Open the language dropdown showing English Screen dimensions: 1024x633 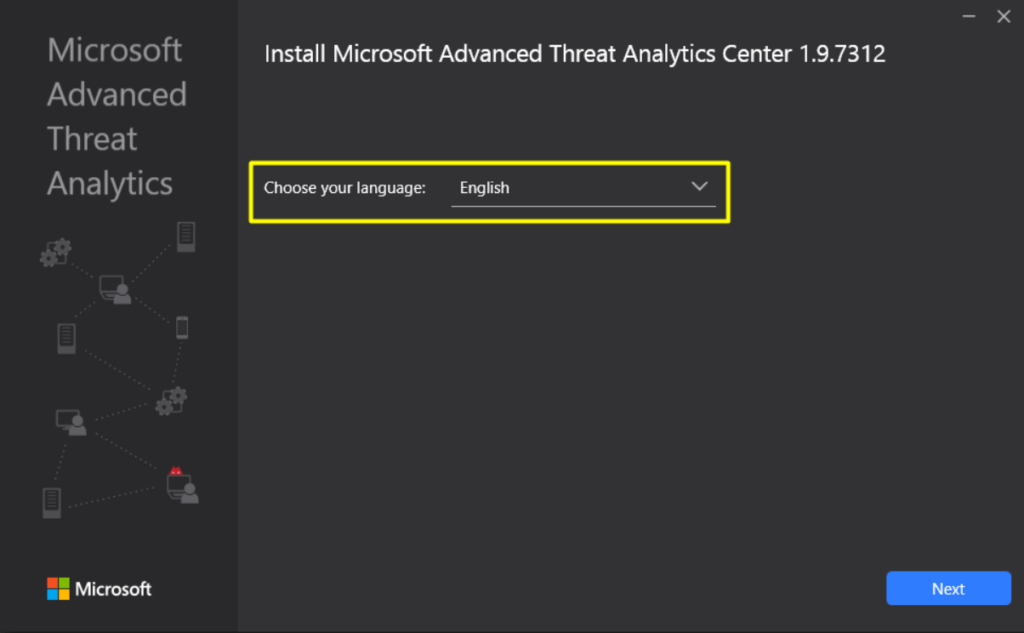tap(583, 188)
